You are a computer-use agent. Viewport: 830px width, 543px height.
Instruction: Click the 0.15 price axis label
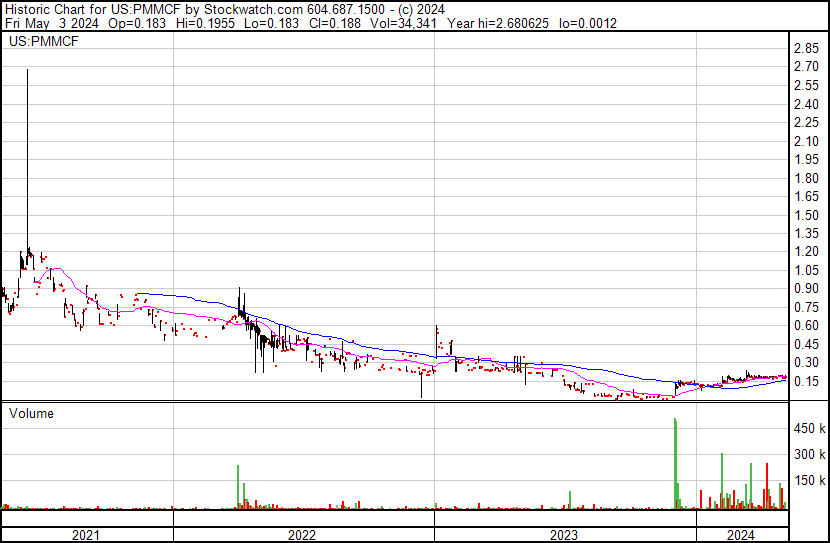tap(806, 382)
